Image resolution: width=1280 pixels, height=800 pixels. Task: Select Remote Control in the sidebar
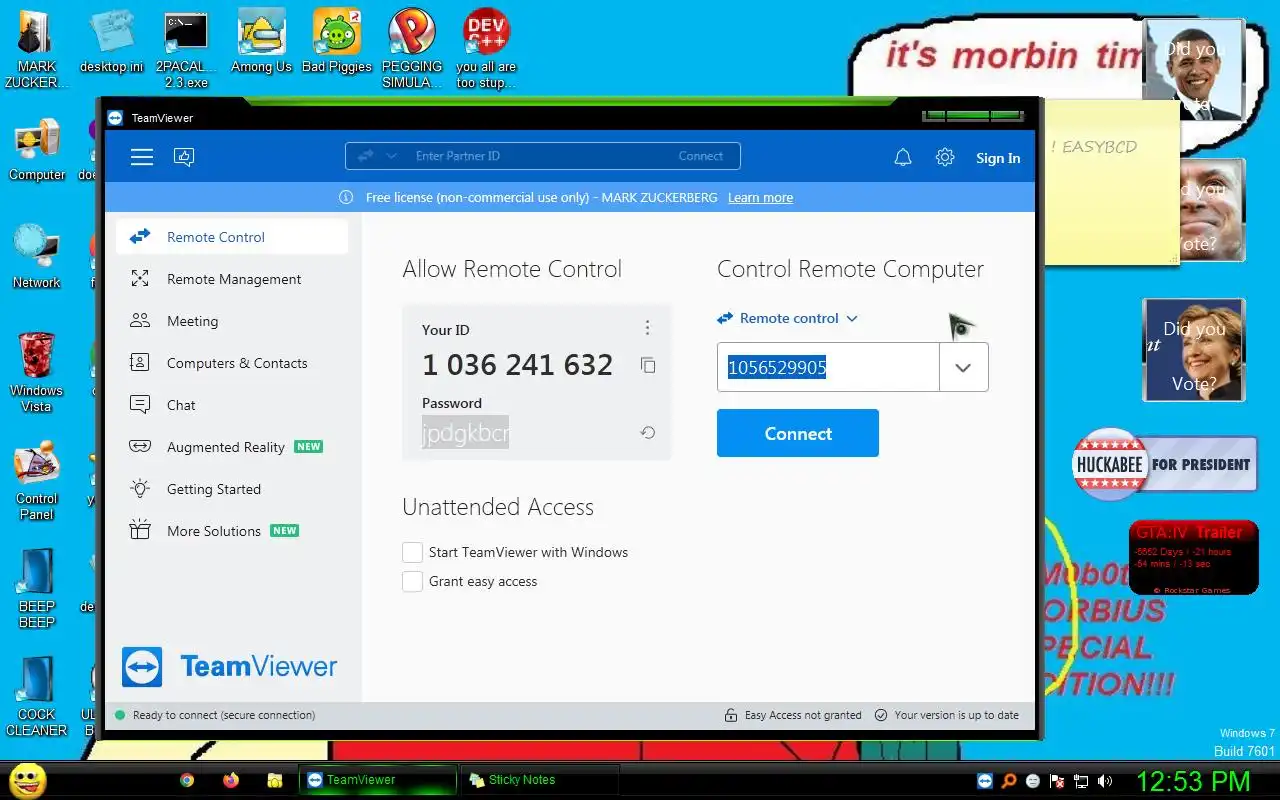[x=232, y=237]
